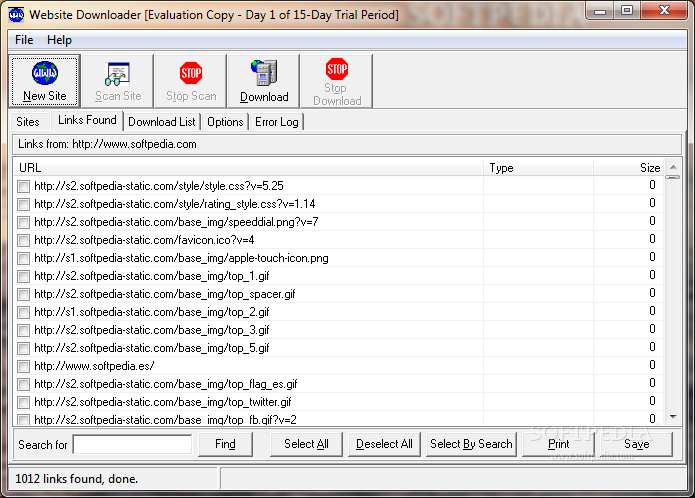The image size is (695, 498).
Task: Switch to the Sites tab
Action: (x=28, y=122)
